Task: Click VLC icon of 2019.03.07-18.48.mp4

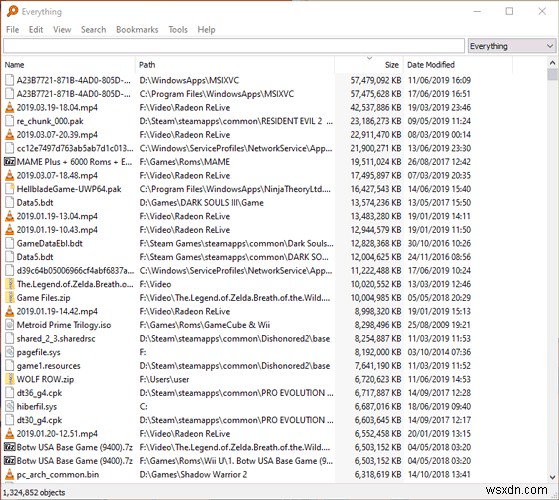Action: 10,175
